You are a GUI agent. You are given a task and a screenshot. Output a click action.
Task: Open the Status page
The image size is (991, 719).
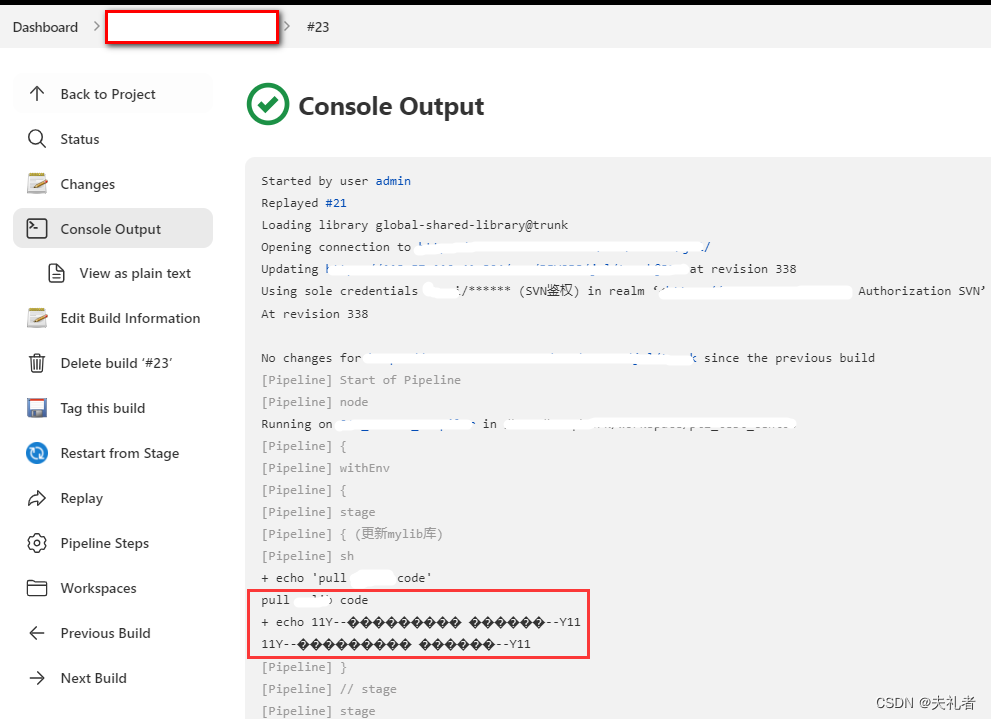(112, 139)
